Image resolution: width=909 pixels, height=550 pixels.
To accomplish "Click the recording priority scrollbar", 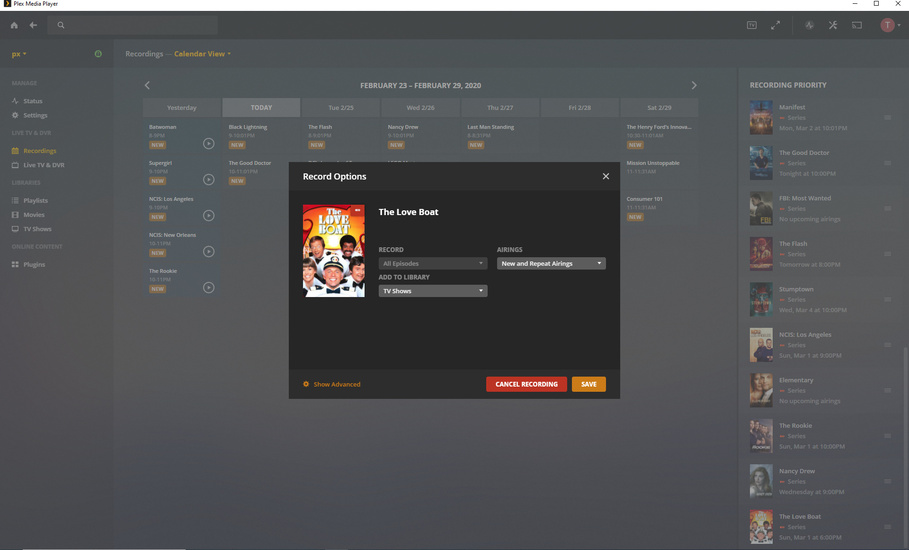I will (x=905, y=446).
